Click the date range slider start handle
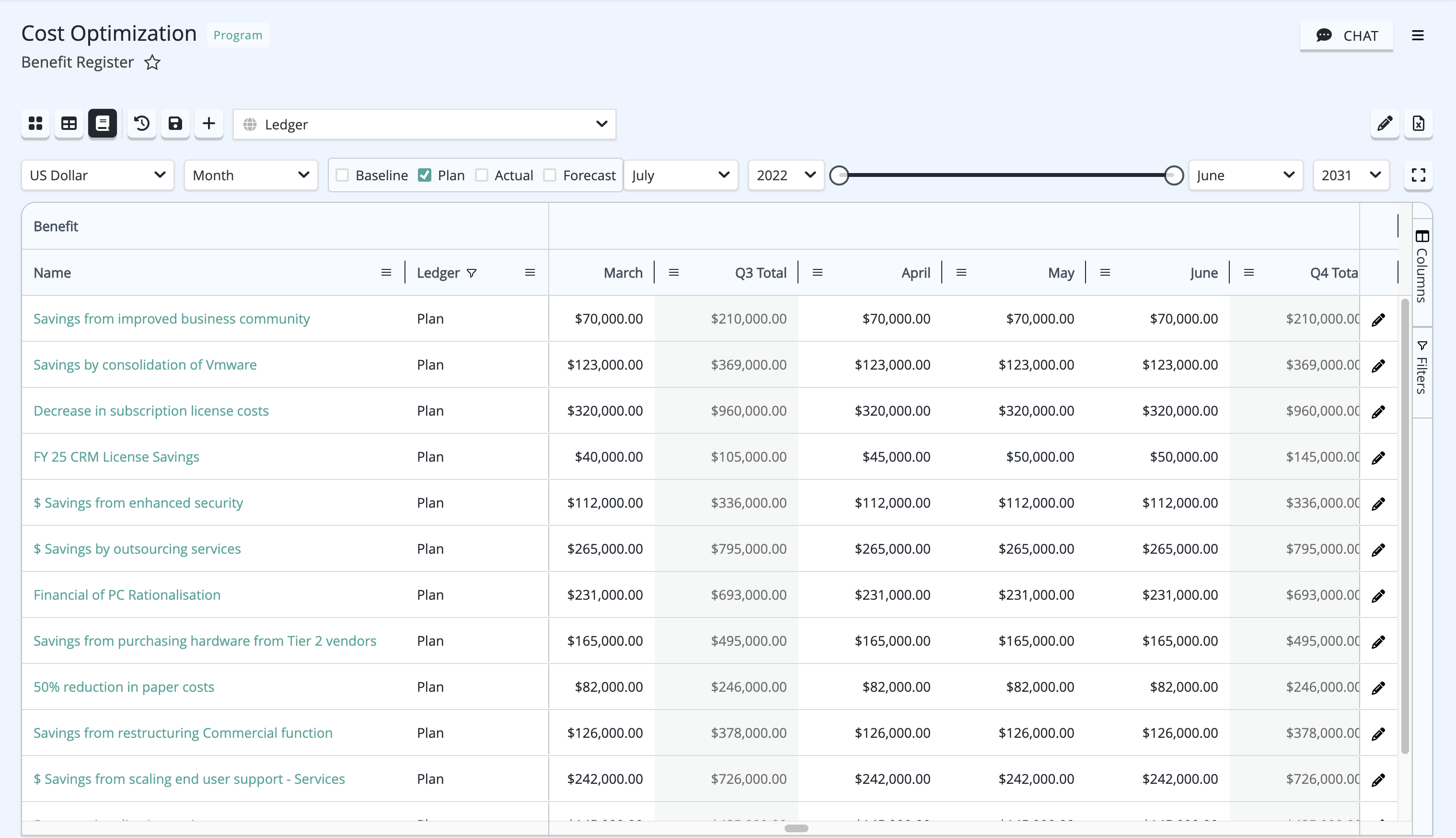The width and height of the screenshot is (1456, 838). click(839, 175)
